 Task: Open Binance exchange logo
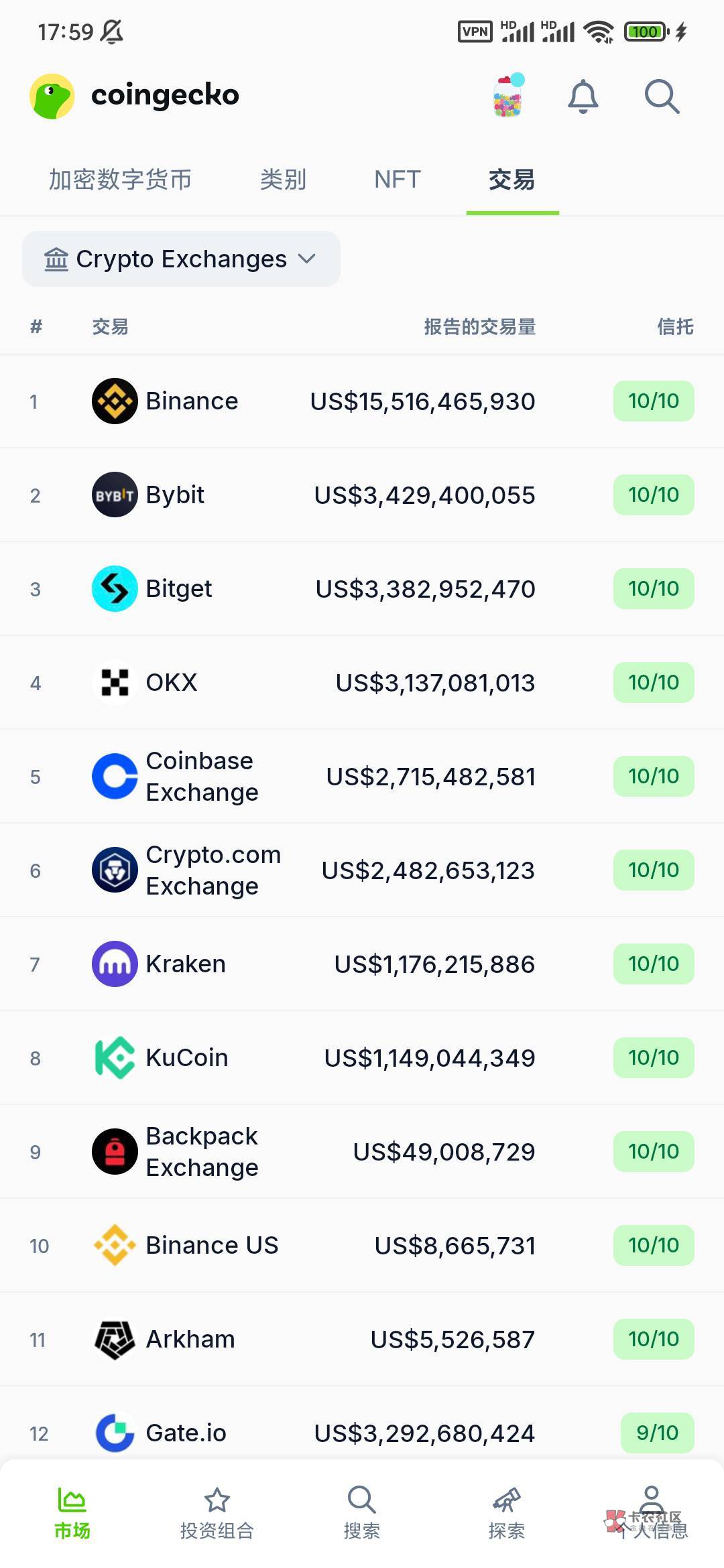click(115, 401)
